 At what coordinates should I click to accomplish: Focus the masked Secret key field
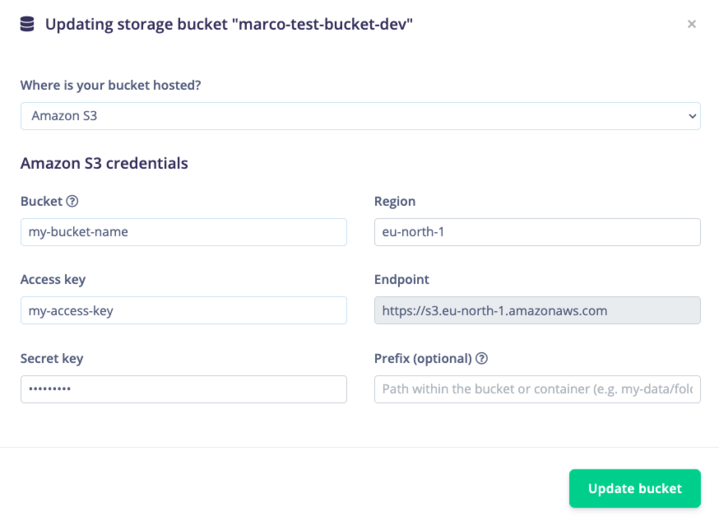183,389
